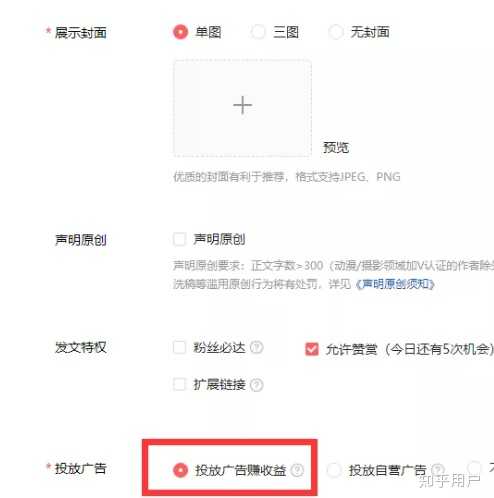494x498 pixels.
Task: Choose 投放广告赚收益 radio button
Action: click(x=180, y=470)
